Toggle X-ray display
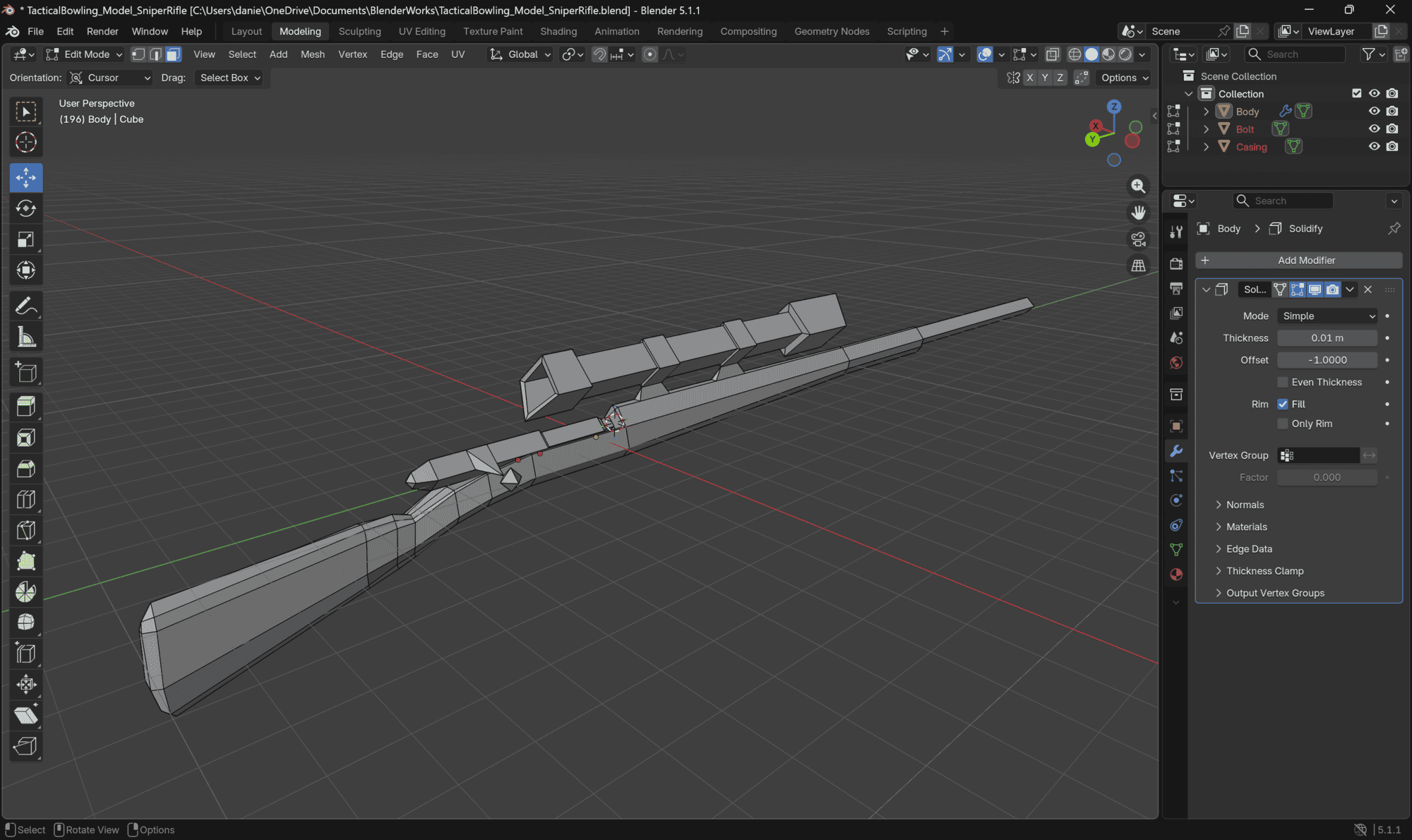Viewport: 1412px width, 840px height. (x=1052, y=54)
